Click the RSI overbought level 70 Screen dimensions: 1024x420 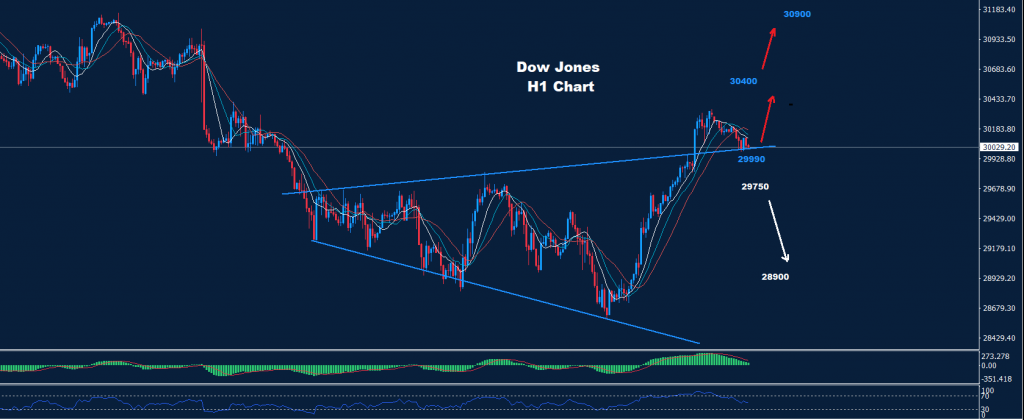click(x=987, y=396)
